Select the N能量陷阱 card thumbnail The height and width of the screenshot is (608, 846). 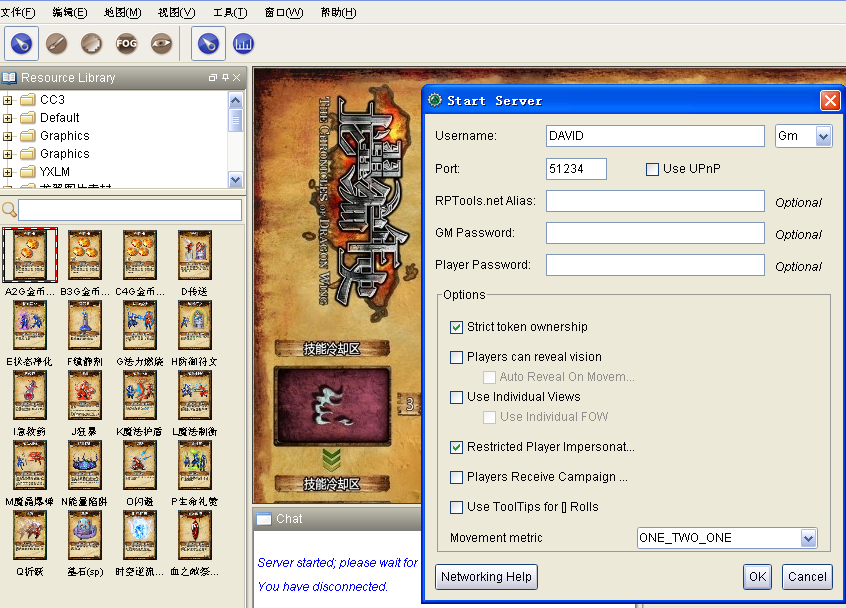tap(85, 465)
